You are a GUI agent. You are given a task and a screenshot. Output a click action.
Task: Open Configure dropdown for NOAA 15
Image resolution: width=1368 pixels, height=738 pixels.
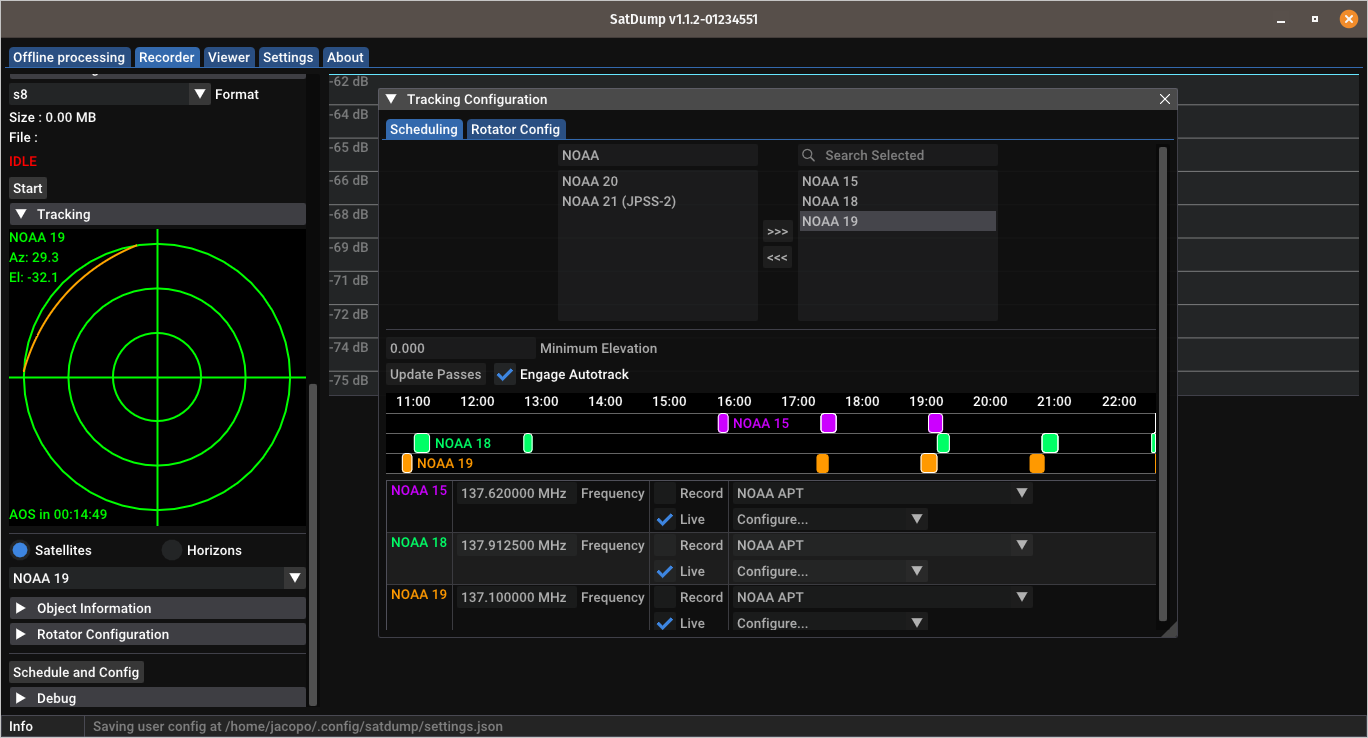click(x=830, y=519)
